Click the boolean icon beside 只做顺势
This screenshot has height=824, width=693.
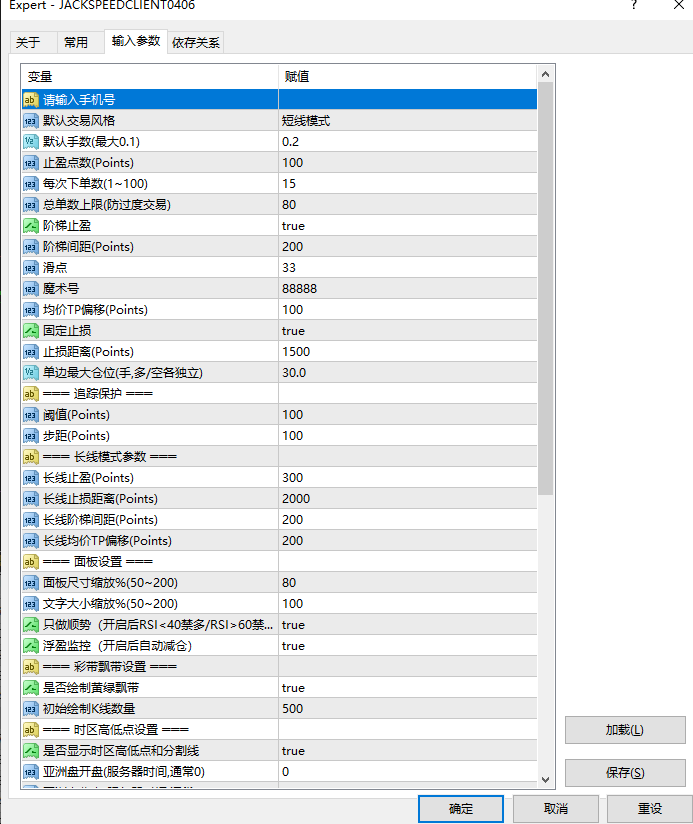click(30, 625)
